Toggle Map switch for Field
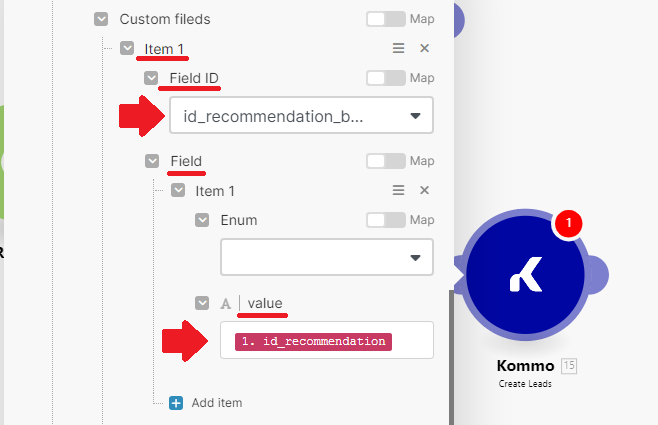 [x=386, y=161]
